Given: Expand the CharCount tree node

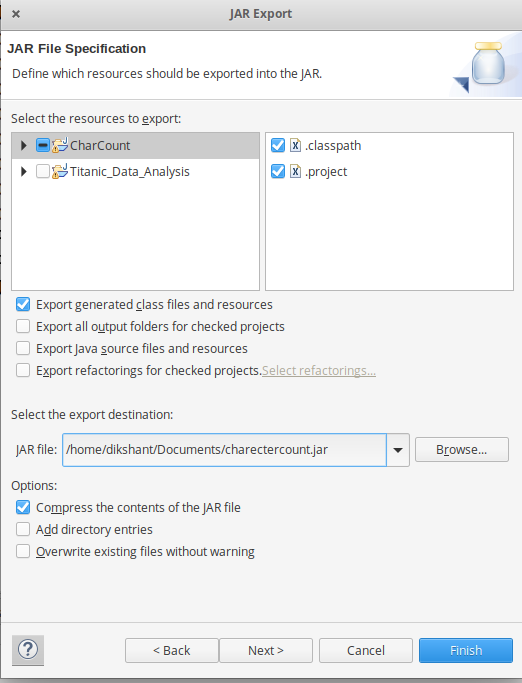Looking at the screenshot, I should click(24, 145).
